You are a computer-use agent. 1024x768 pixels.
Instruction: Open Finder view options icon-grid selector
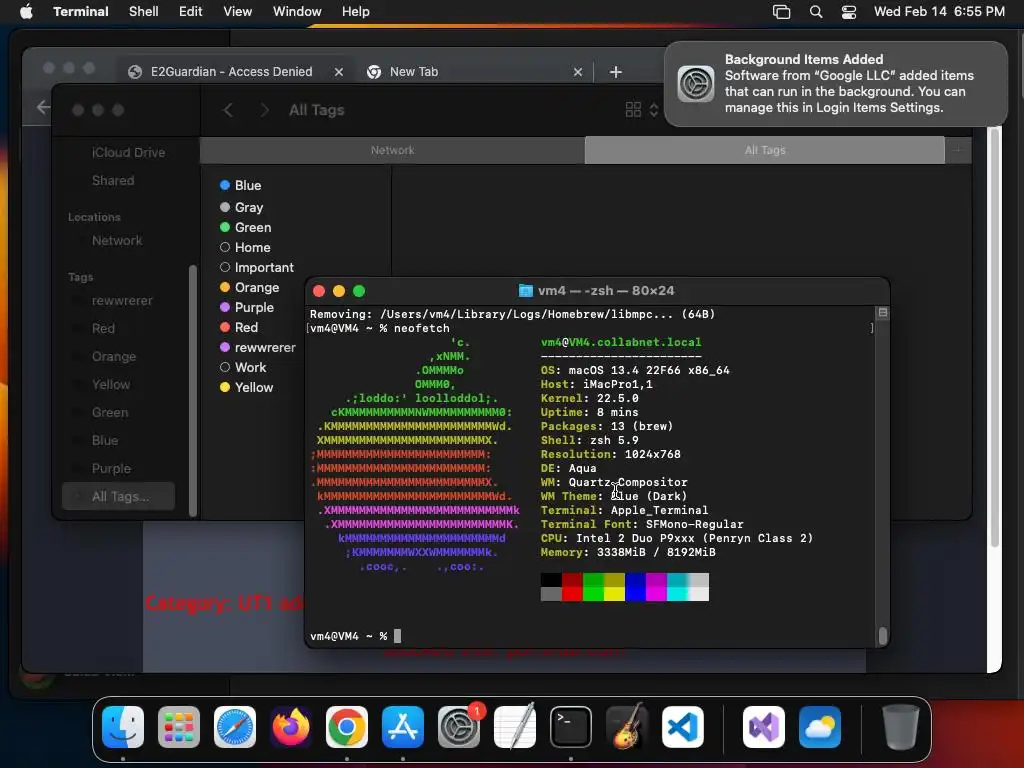tap(641, 110)
